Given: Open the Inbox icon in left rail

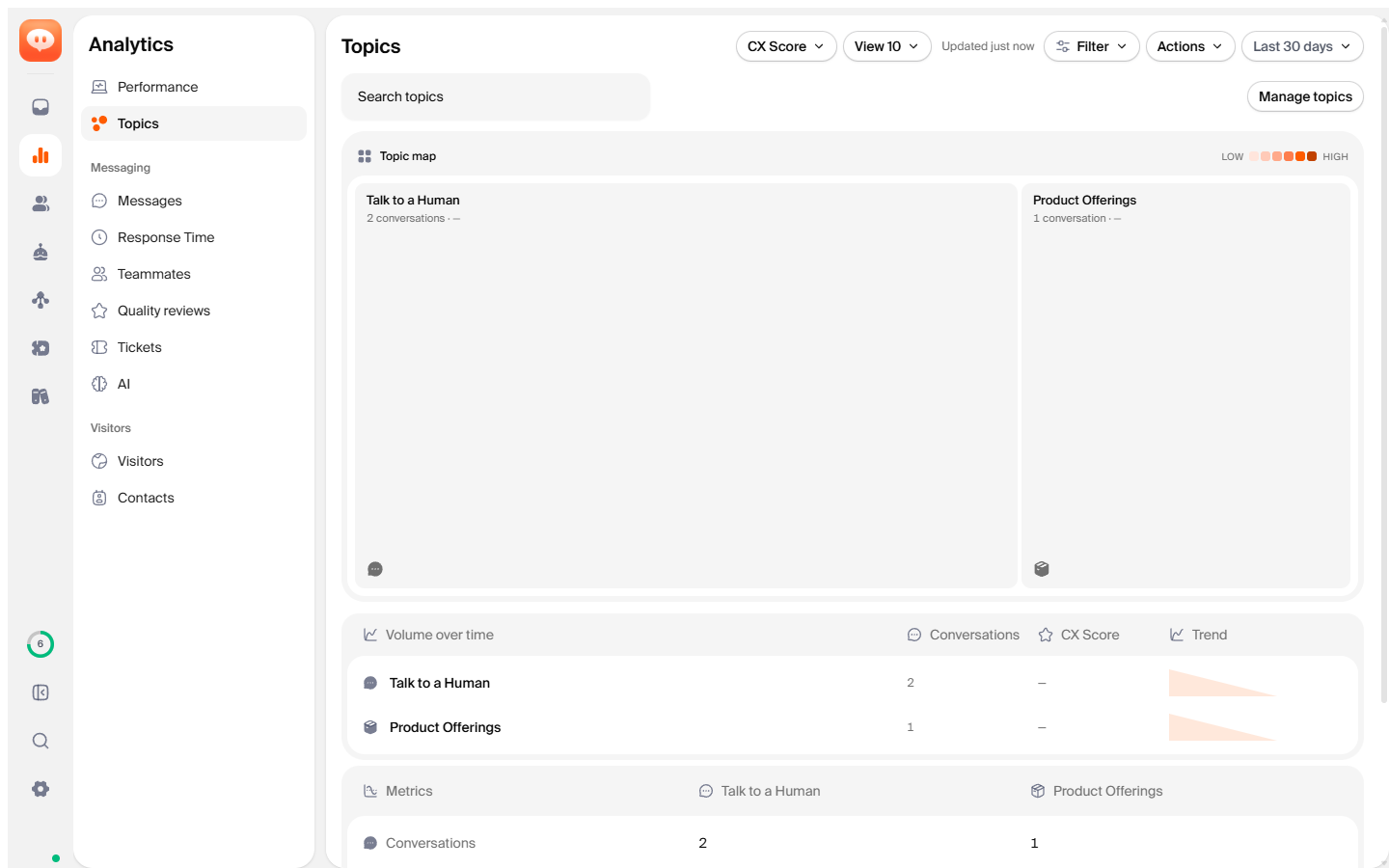Looking at the screenshot, I should click(41, 107).
